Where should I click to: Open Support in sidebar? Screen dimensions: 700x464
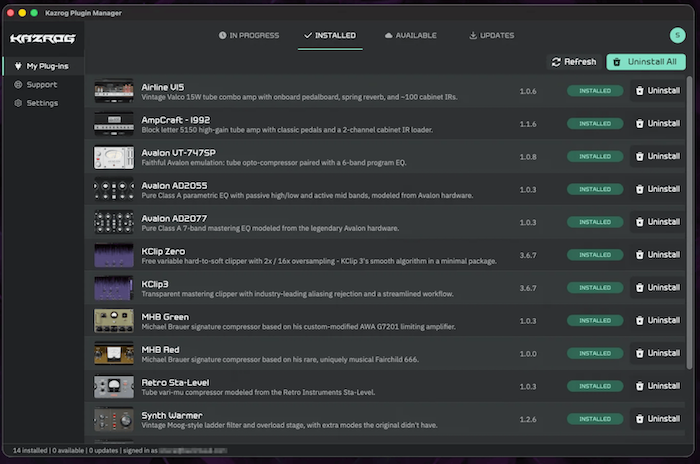click(x=43, y=84)
